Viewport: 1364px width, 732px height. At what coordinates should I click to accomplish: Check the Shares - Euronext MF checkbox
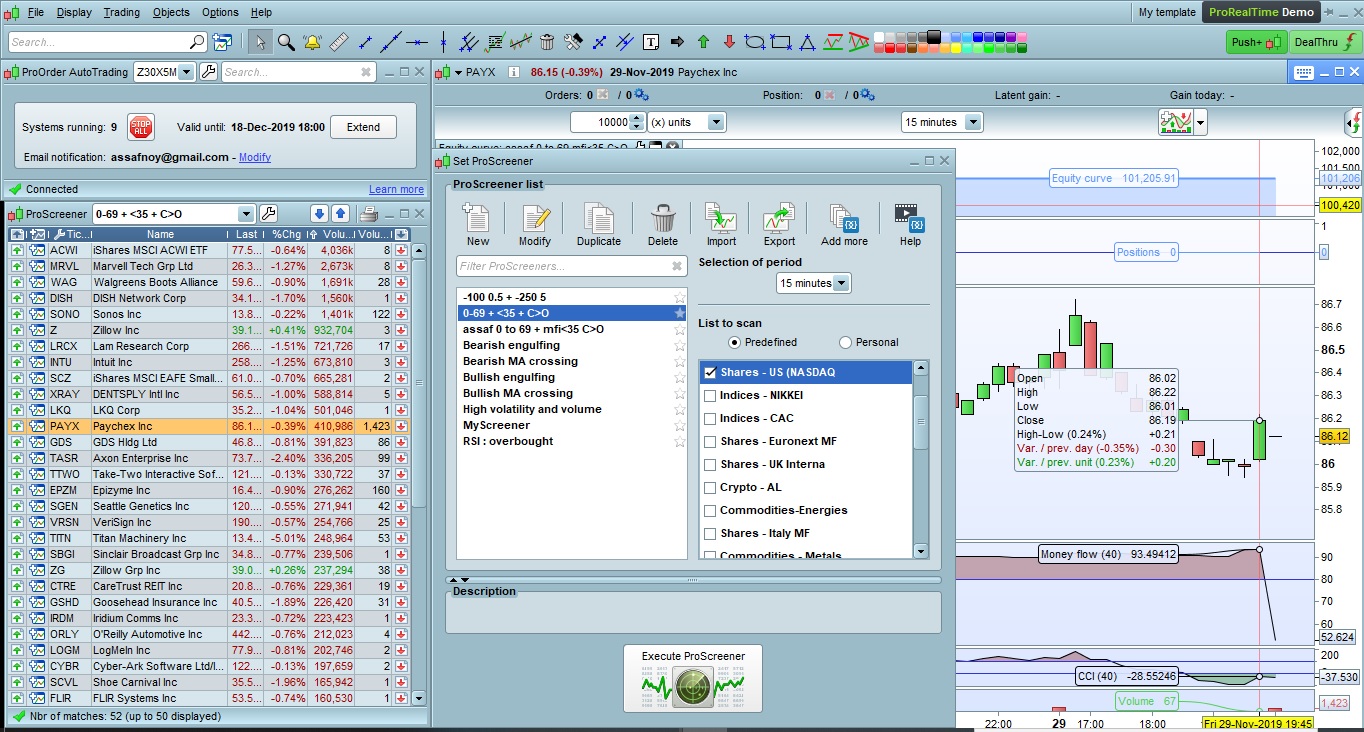click(710, 441)
